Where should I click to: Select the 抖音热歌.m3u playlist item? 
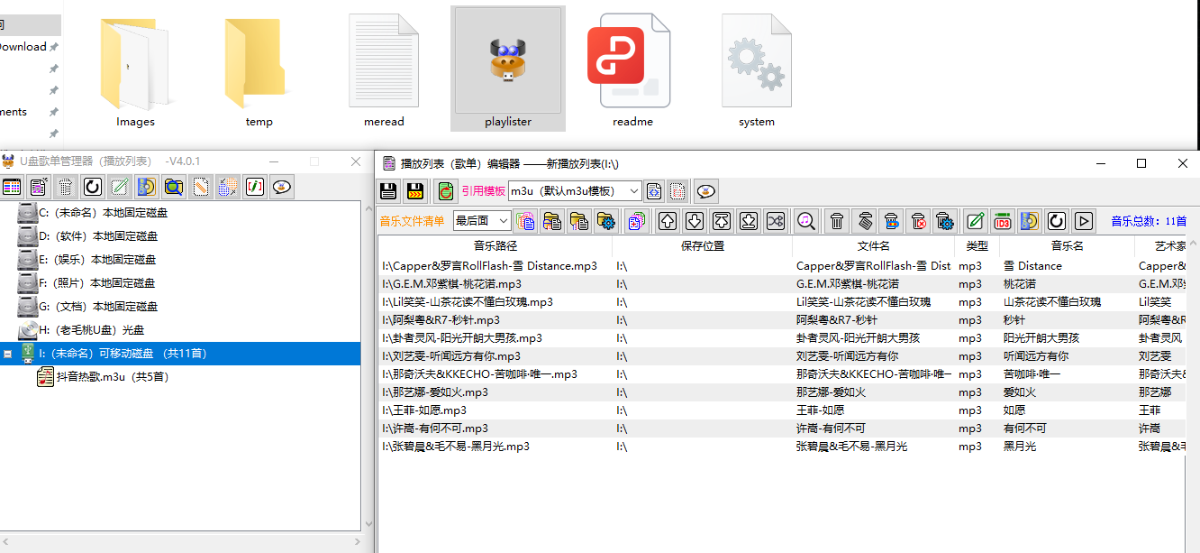click(112, 377)
